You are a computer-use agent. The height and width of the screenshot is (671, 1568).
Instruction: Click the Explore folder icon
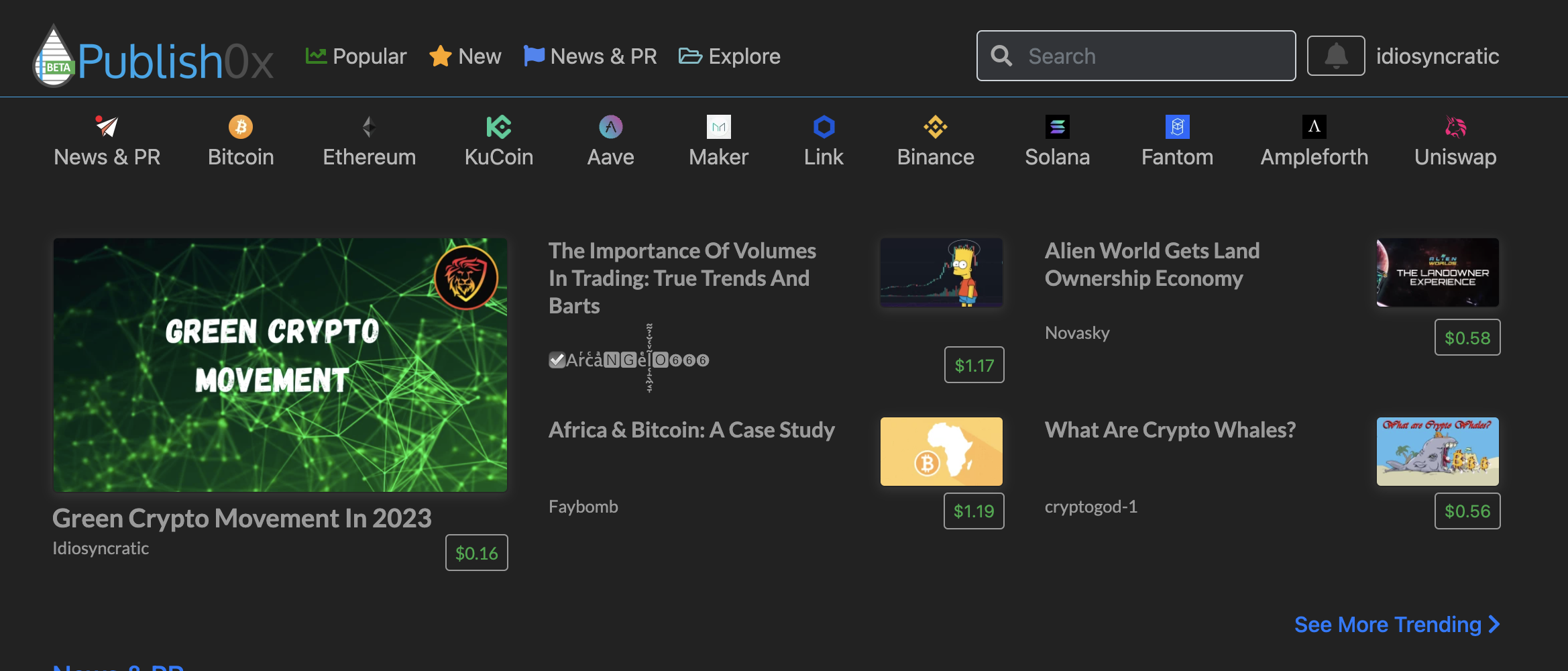pyautogui.click(x=690, y=56)
